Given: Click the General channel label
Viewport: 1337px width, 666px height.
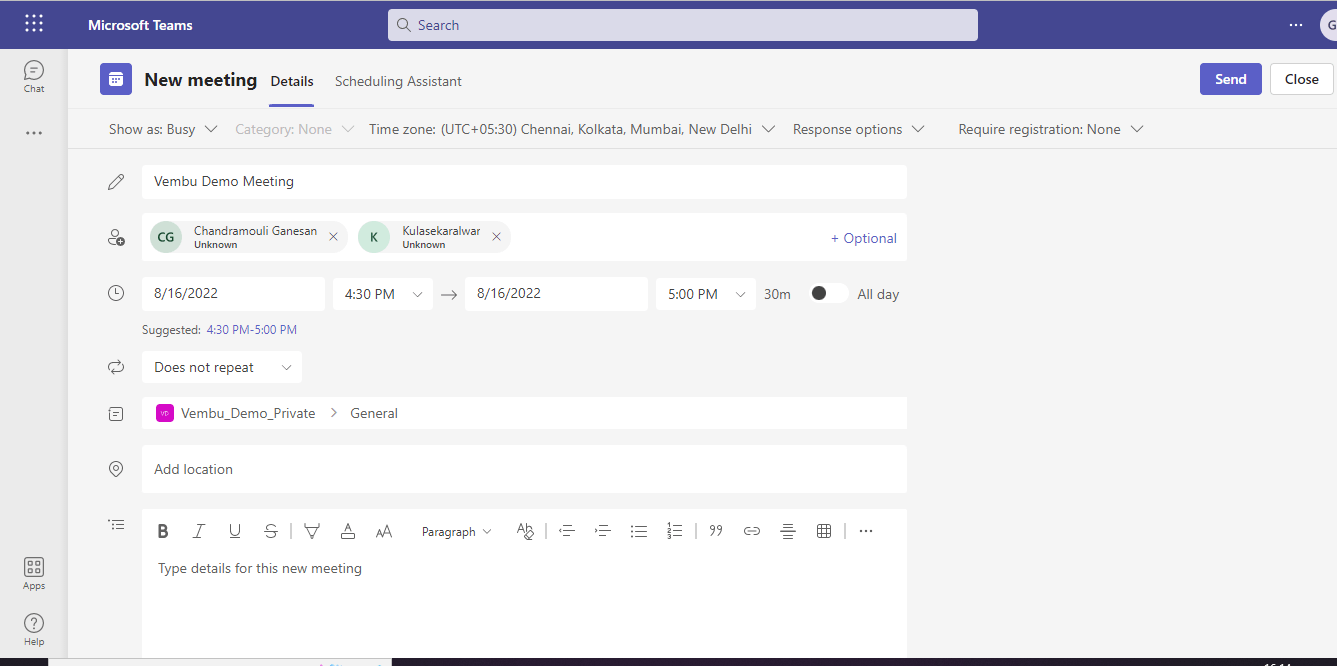Looking at the screenshot, I should 374,413.
